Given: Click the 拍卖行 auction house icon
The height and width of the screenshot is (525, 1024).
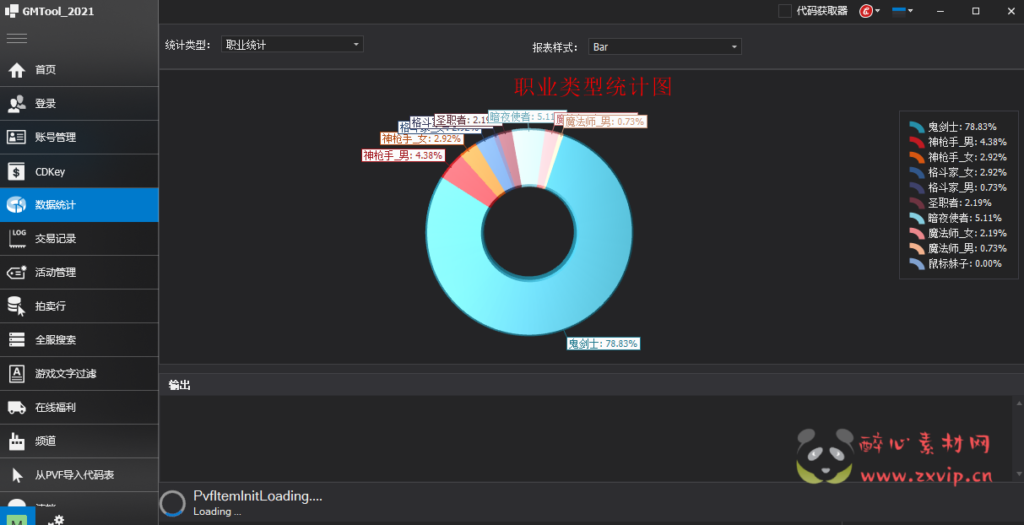Looking at the screenshot, I should 16,306.
